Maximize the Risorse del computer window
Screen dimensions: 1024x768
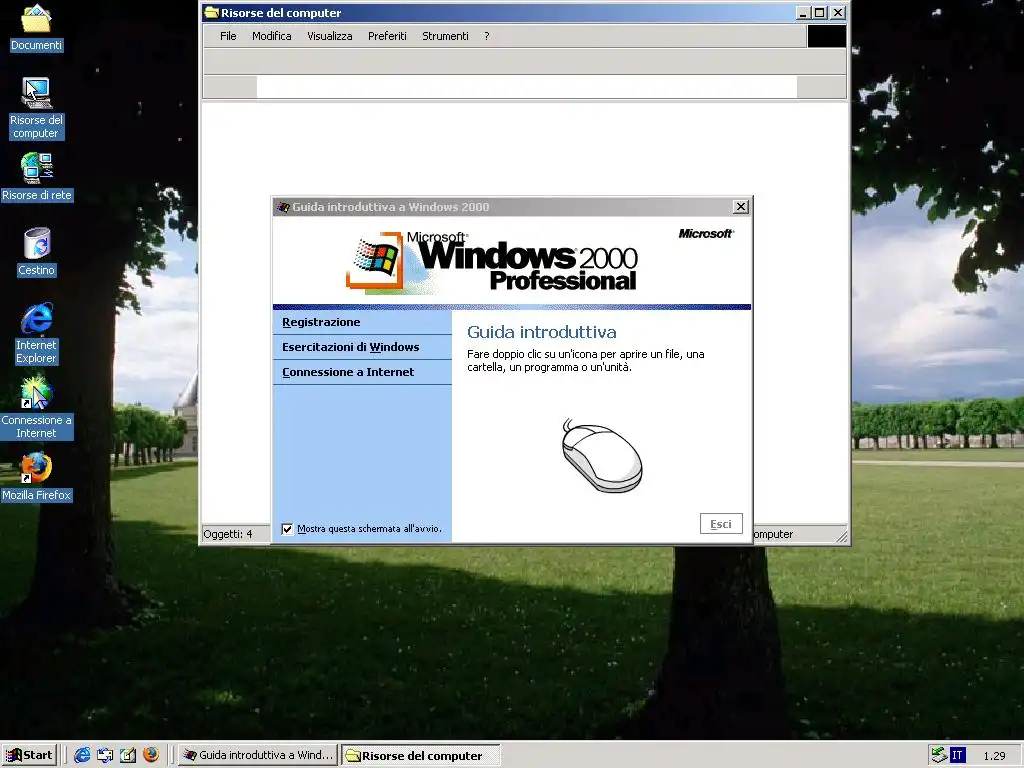point(820,12)
